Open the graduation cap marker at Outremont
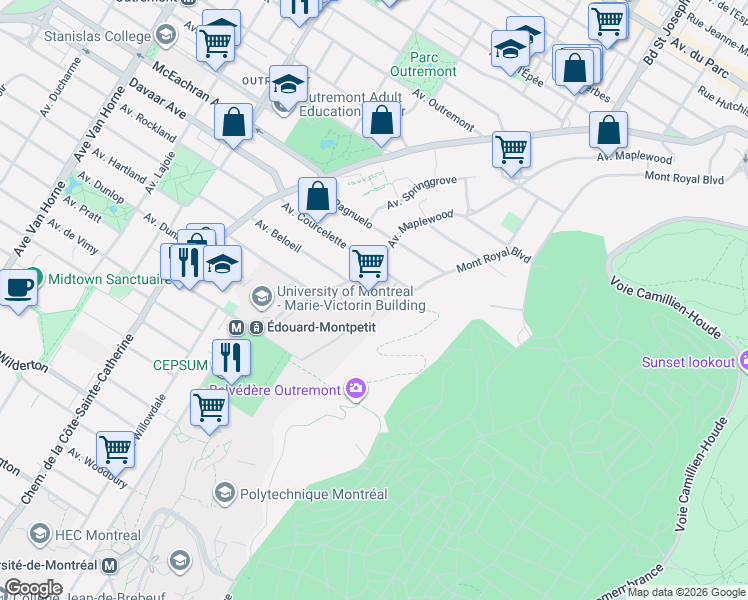748x600 pixels. pos(288,86)
